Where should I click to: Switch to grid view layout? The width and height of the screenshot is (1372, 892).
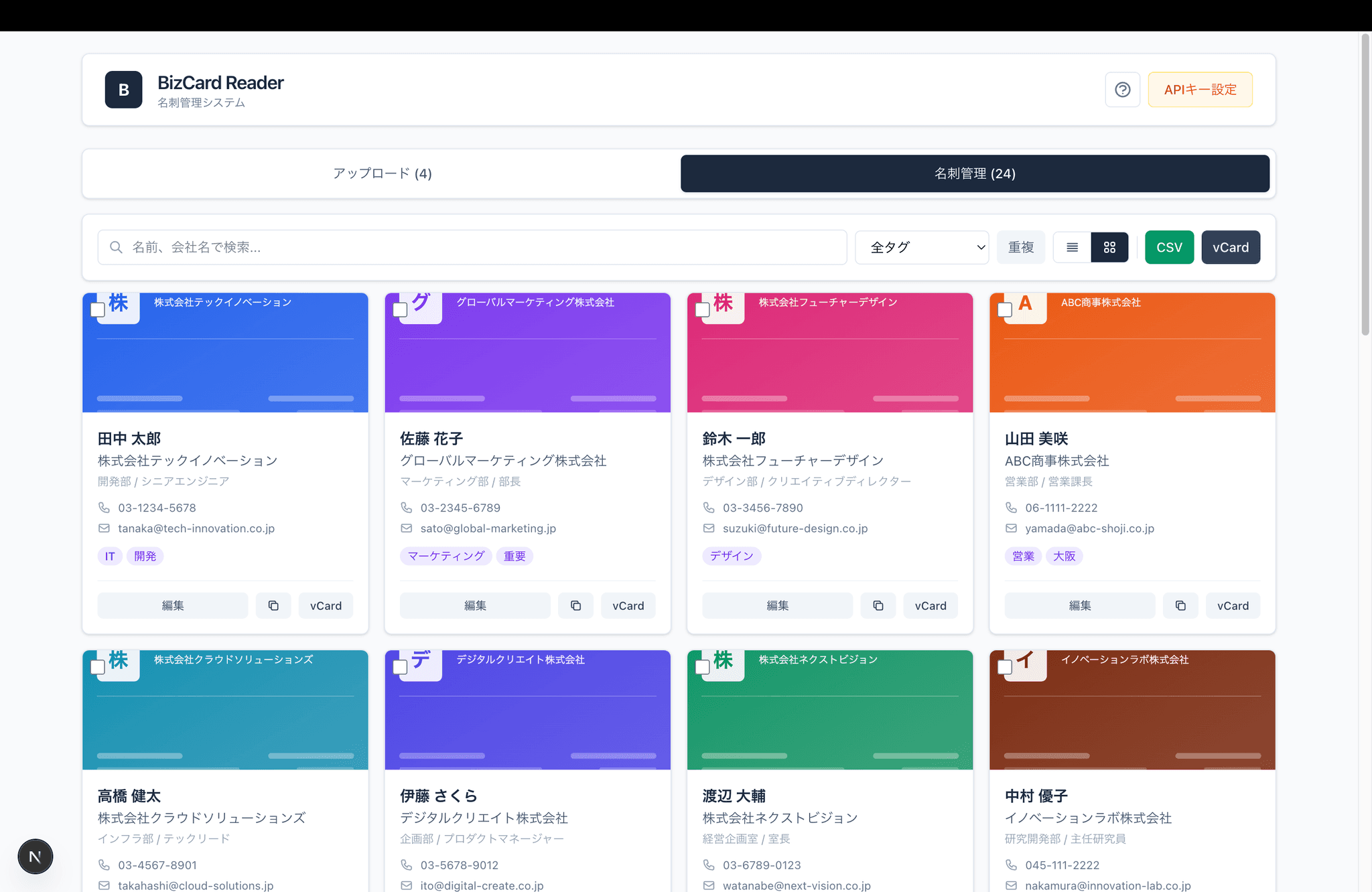click(x=1109, y=247)
